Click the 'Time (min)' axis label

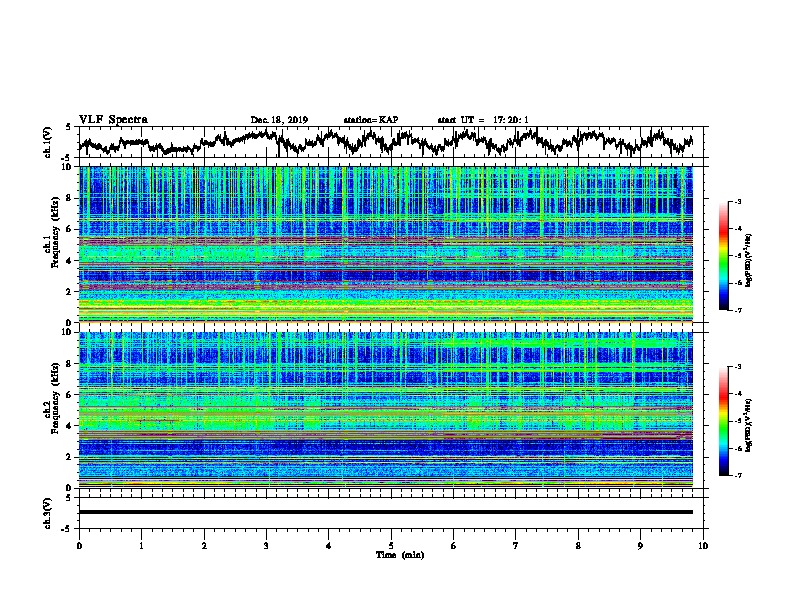tap(400, 555)
